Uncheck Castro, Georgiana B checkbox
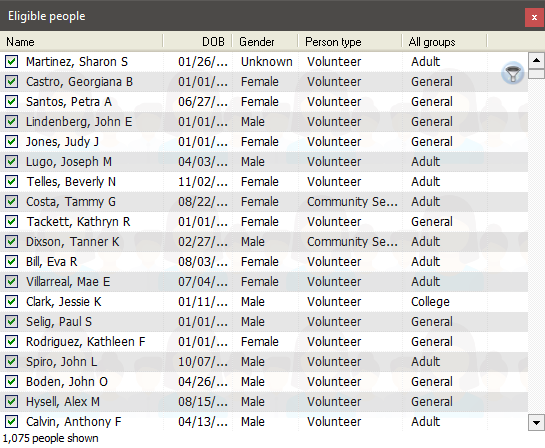 [x=11, y=82]
